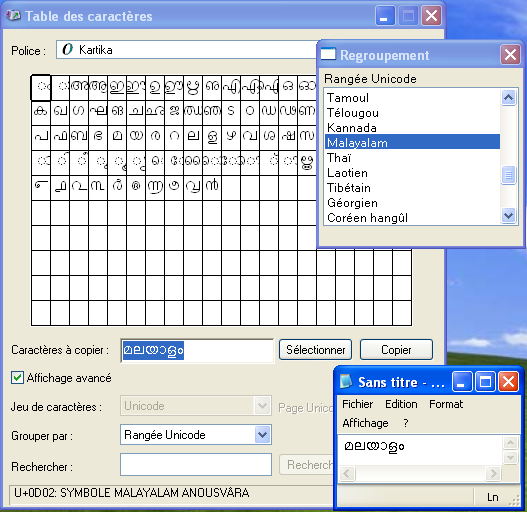Select Malayalam in the Regroupement list

[x=412, y=143]
